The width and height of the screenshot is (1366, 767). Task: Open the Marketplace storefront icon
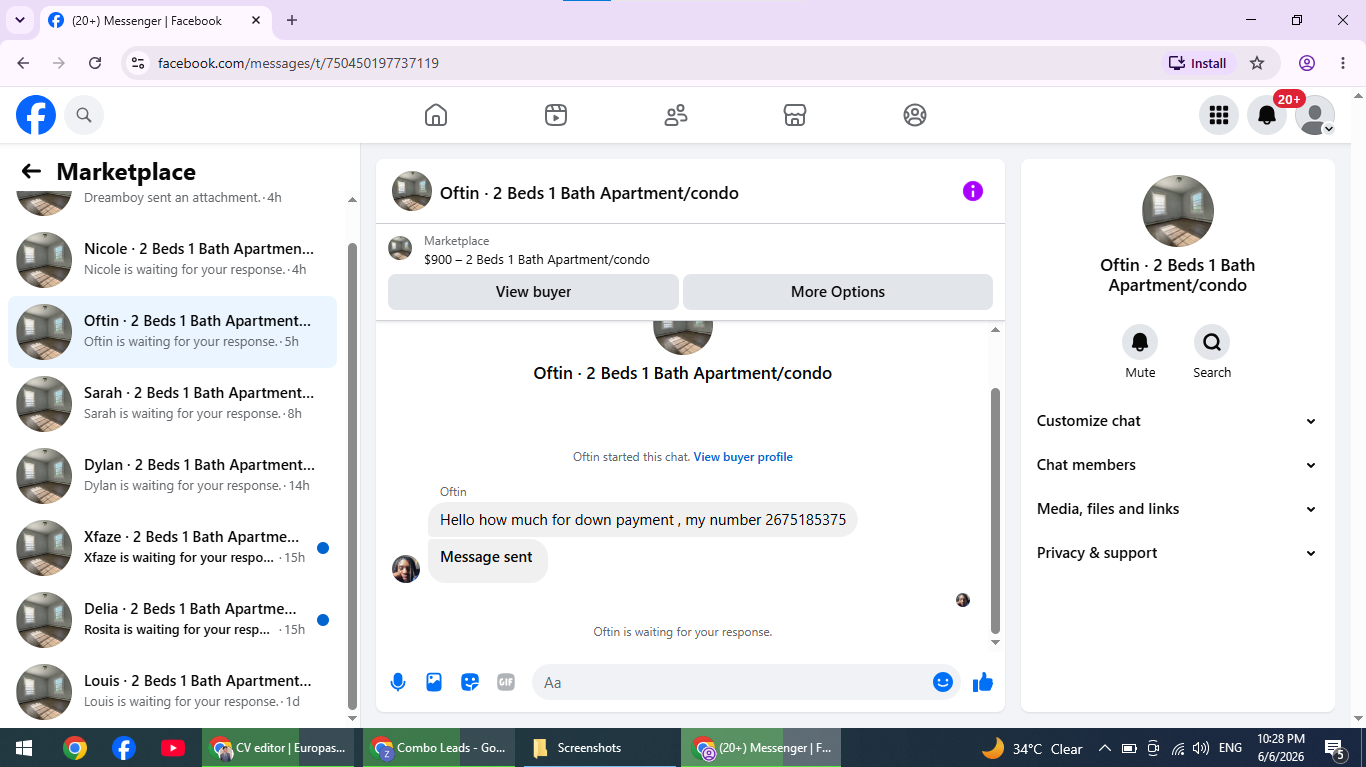coord(795,115)
